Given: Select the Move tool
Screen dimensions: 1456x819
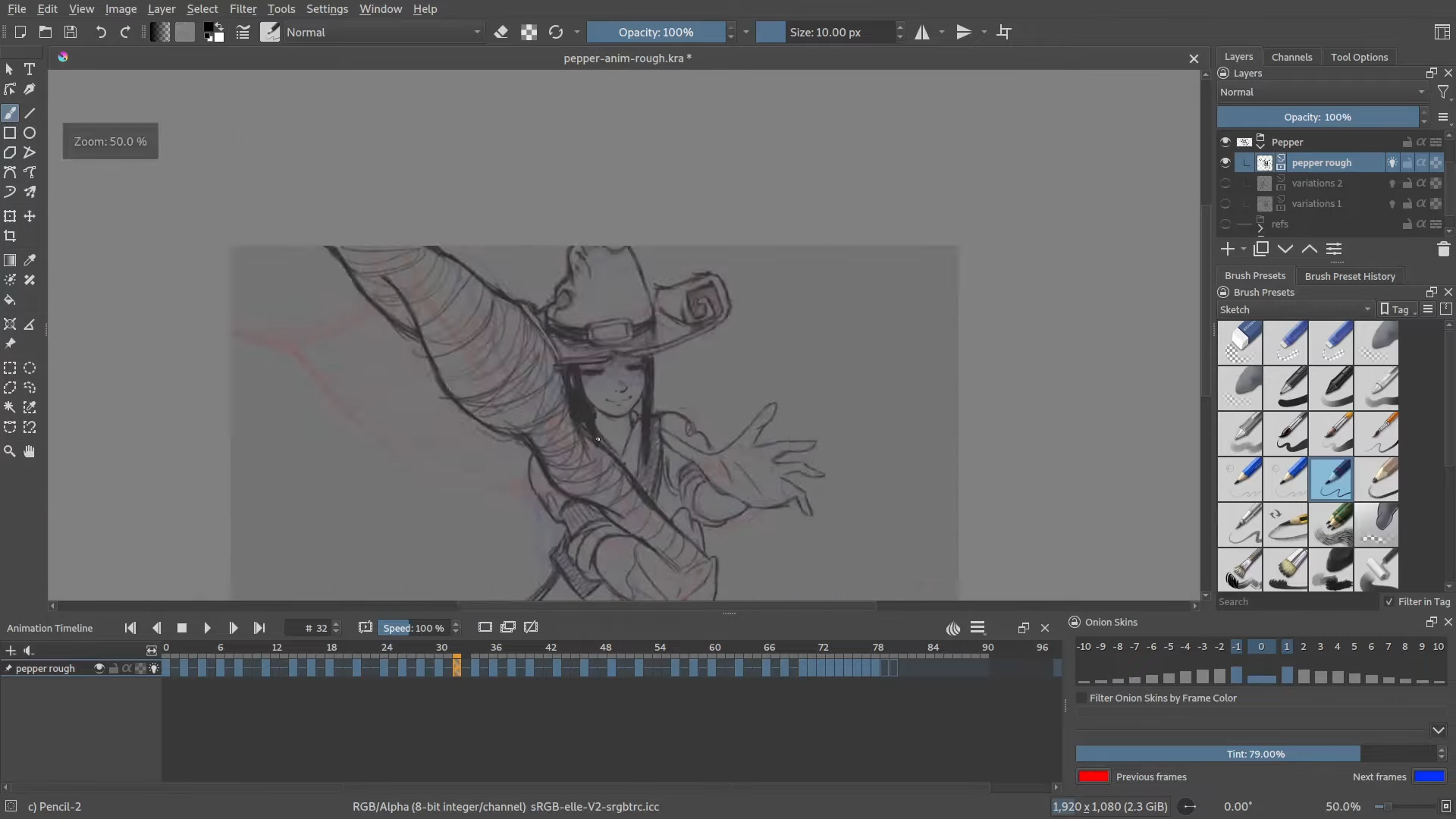Looking at the screenshot, I should click(x=30, y=216).
